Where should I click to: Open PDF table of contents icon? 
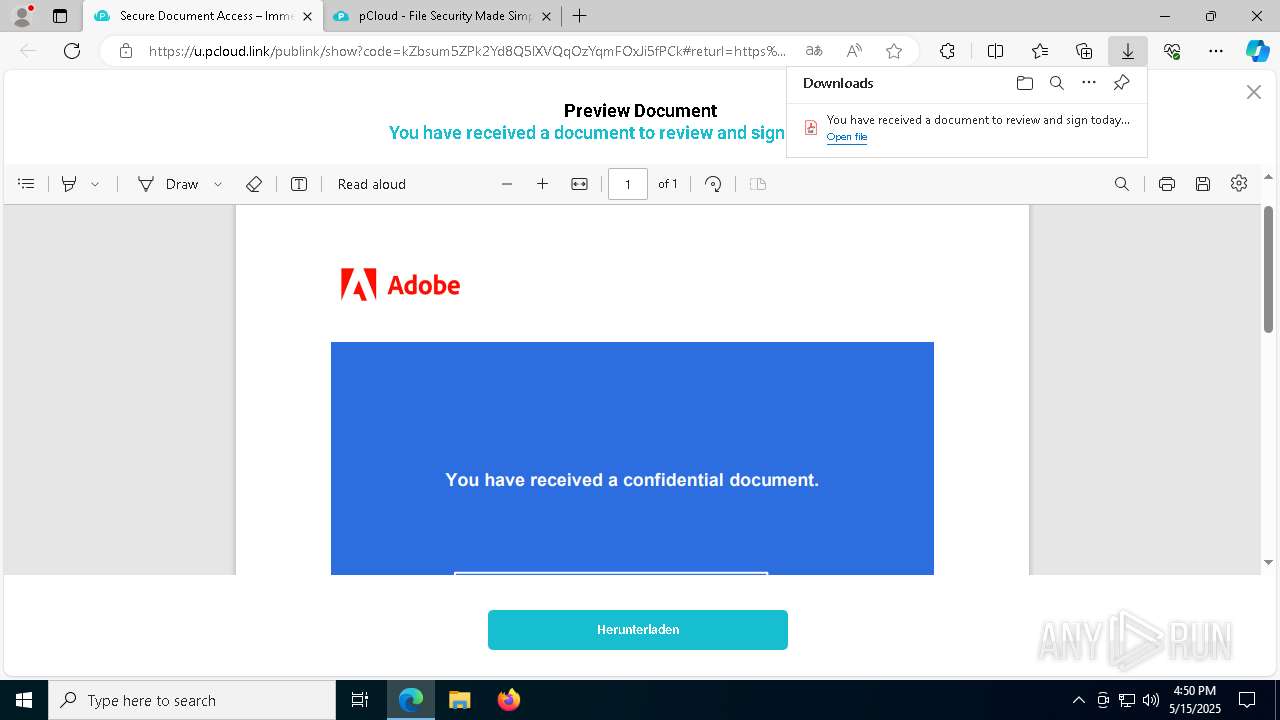pyautogui.click(x=27, y=184)
